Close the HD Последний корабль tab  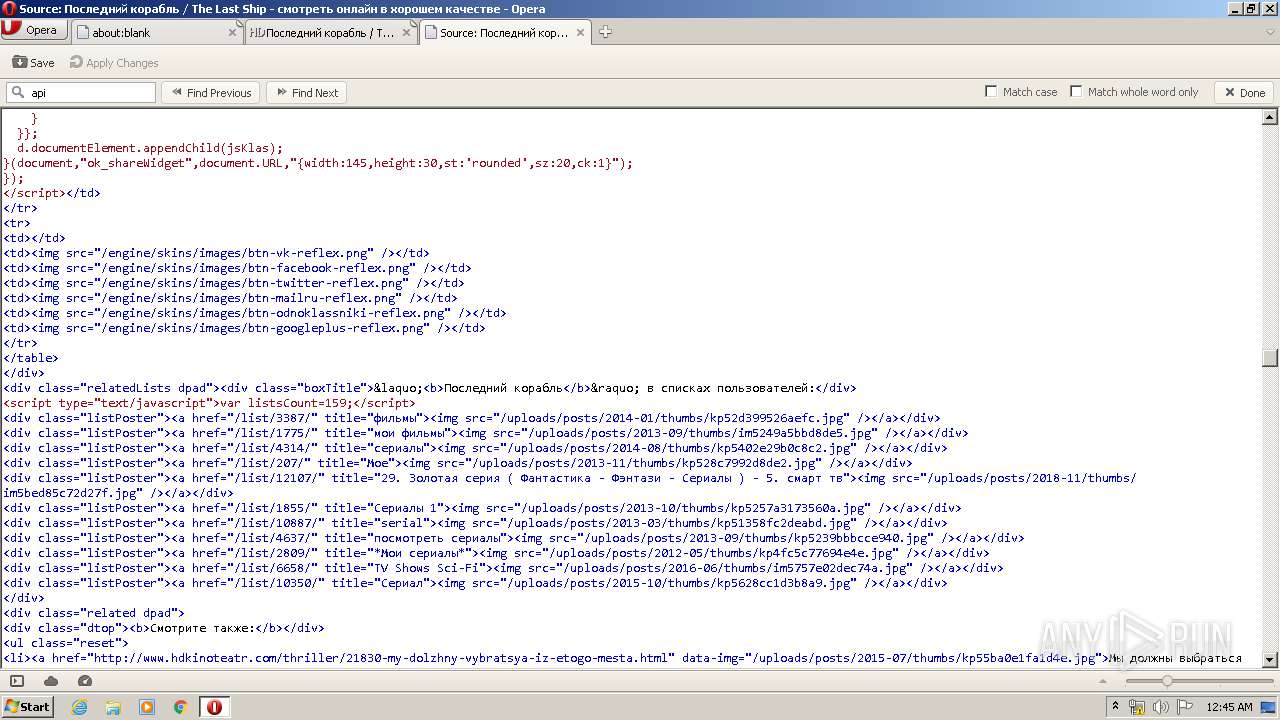[x=406, y=32]
